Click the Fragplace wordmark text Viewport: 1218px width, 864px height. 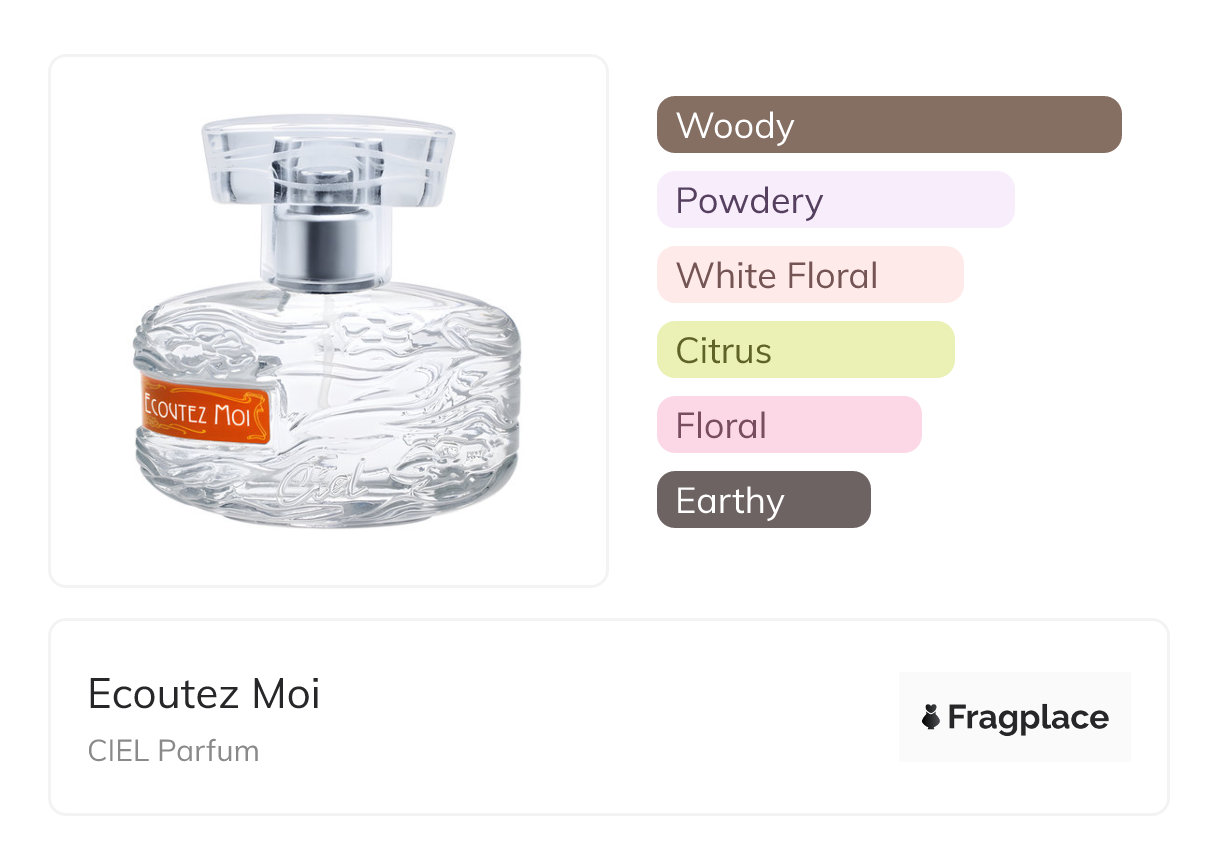[x=1028, y=718]
